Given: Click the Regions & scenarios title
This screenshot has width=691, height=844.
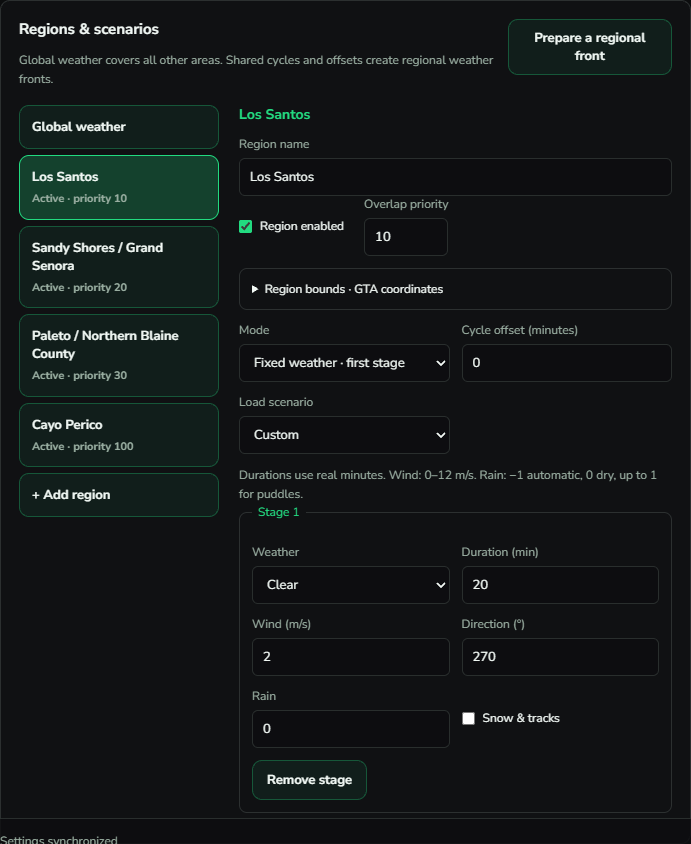Looking at the screenshot, I should pyautogui.click(x=89, y=29).
